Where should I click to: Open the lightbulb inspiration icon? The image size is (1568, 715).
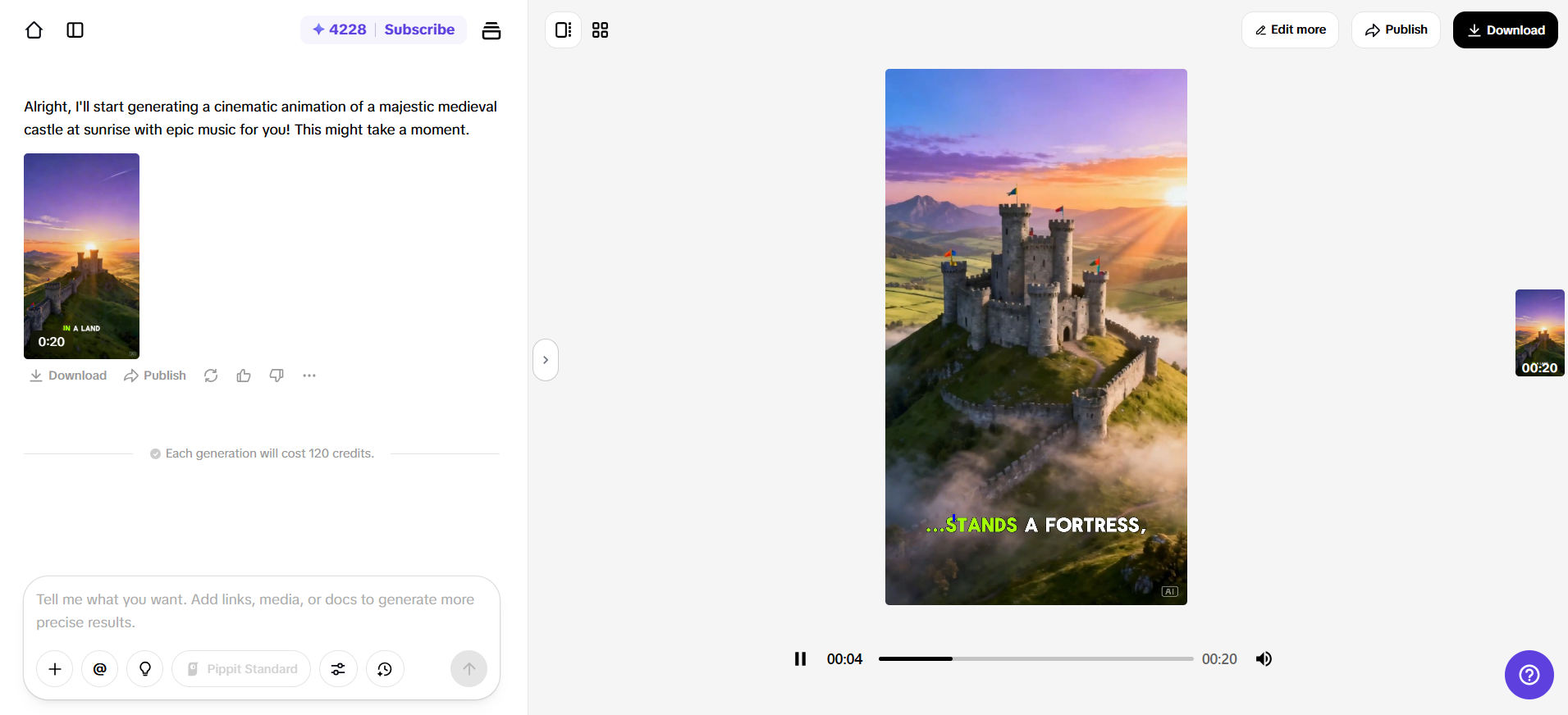[x=145, y=669]
